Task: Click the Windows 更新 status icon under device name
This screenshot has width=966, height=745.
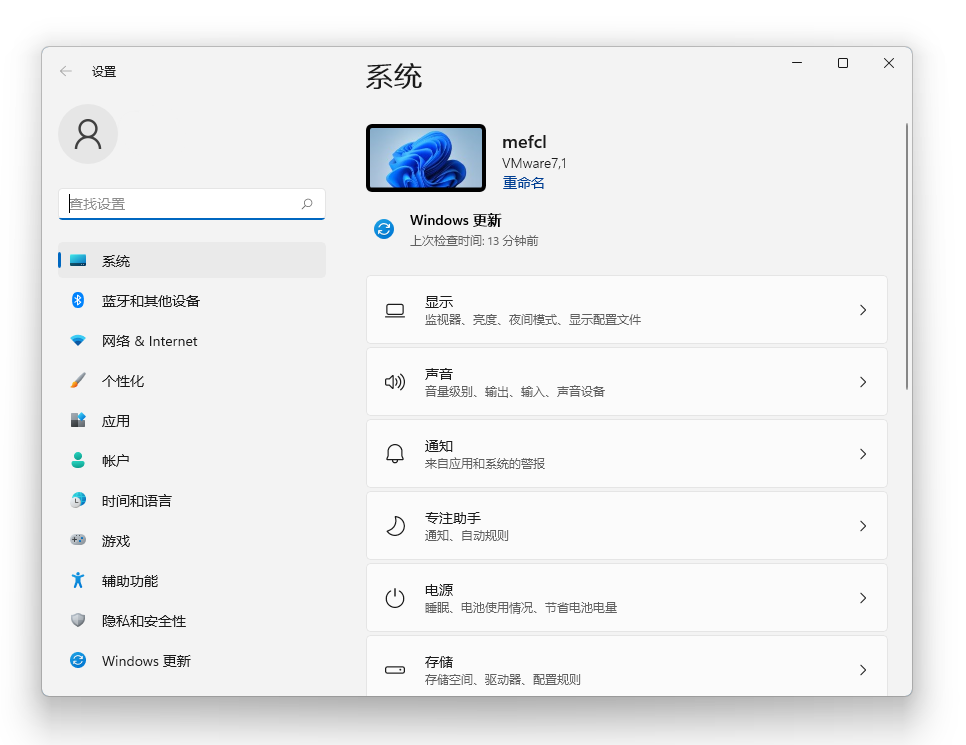Action: click(x=384, y=229)
